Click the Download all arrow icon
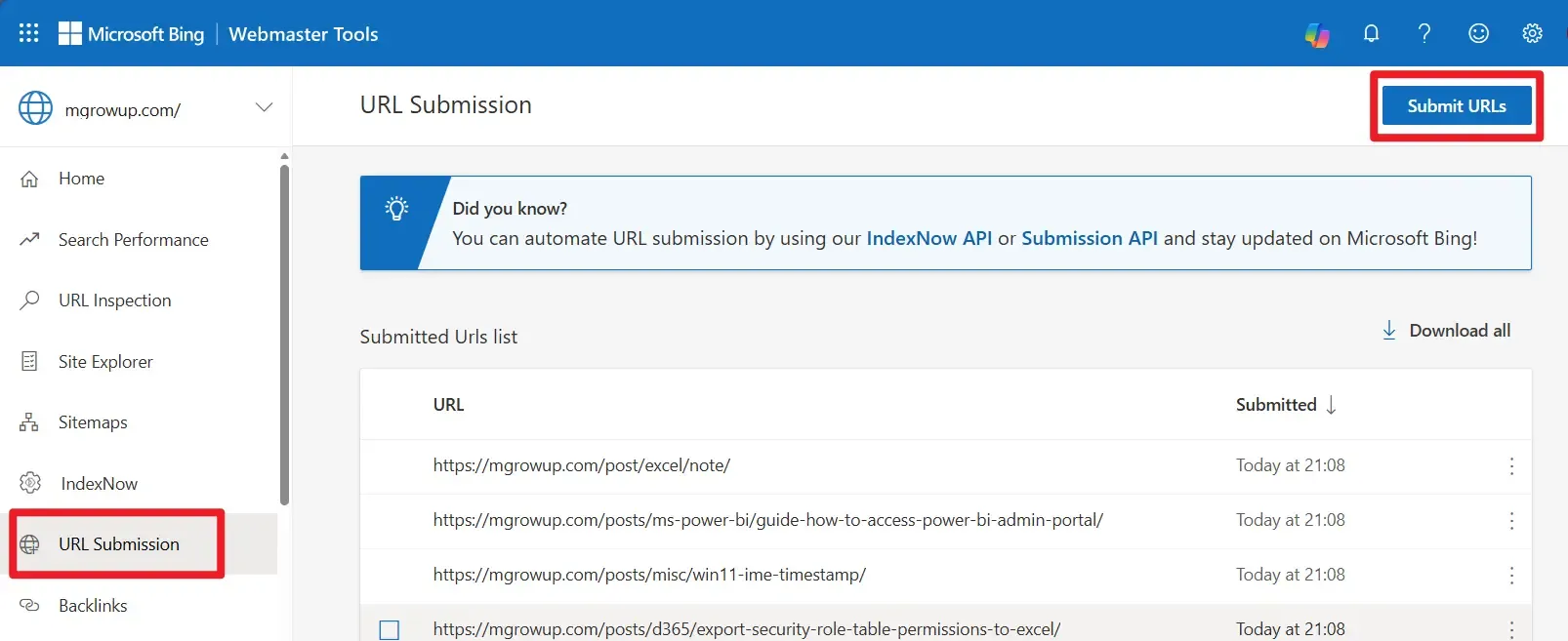Screen dimensions: 1568x641 1388,331
